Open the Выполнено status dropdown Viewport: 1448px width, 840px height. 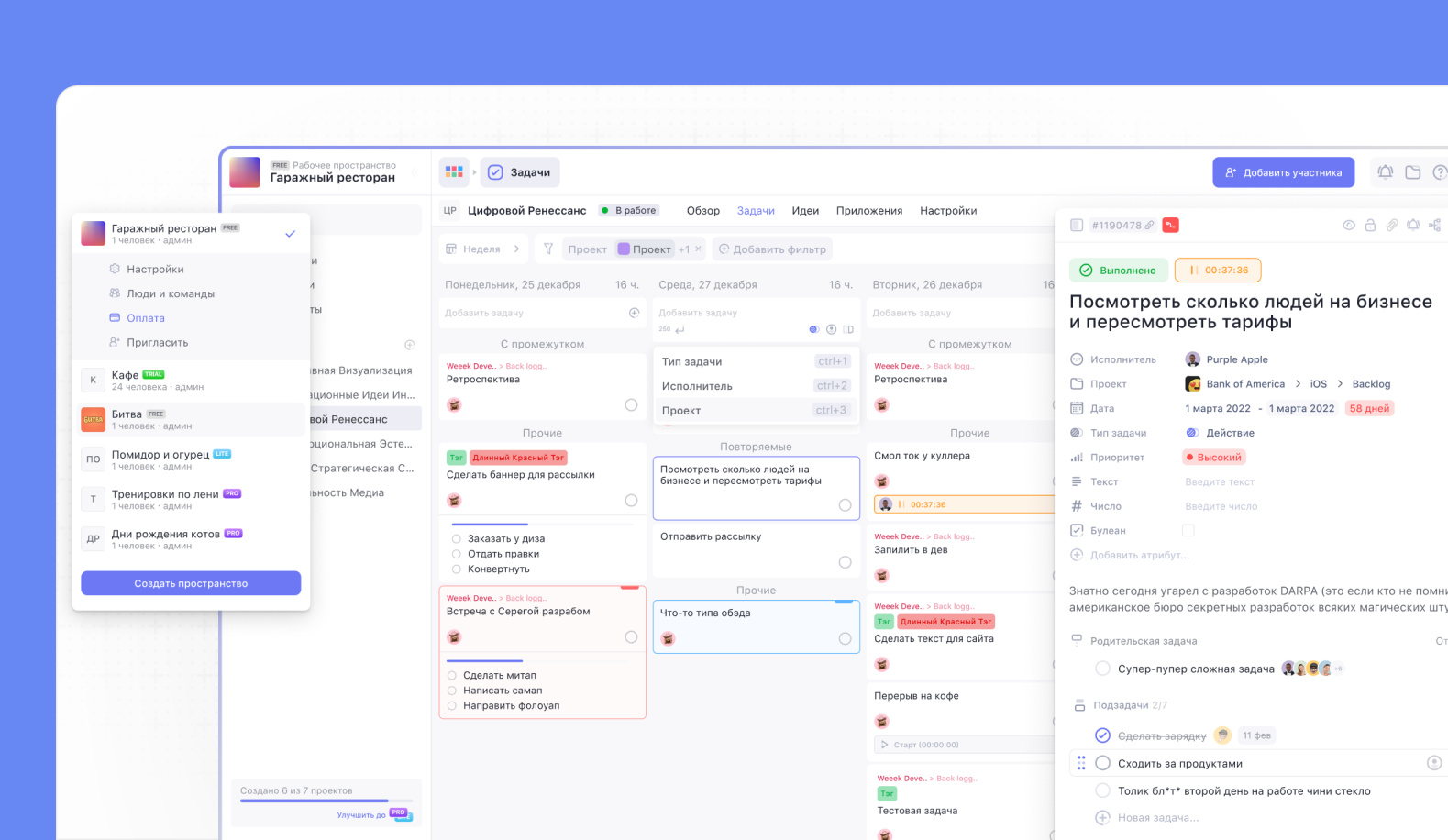(x=1119, y=271)
